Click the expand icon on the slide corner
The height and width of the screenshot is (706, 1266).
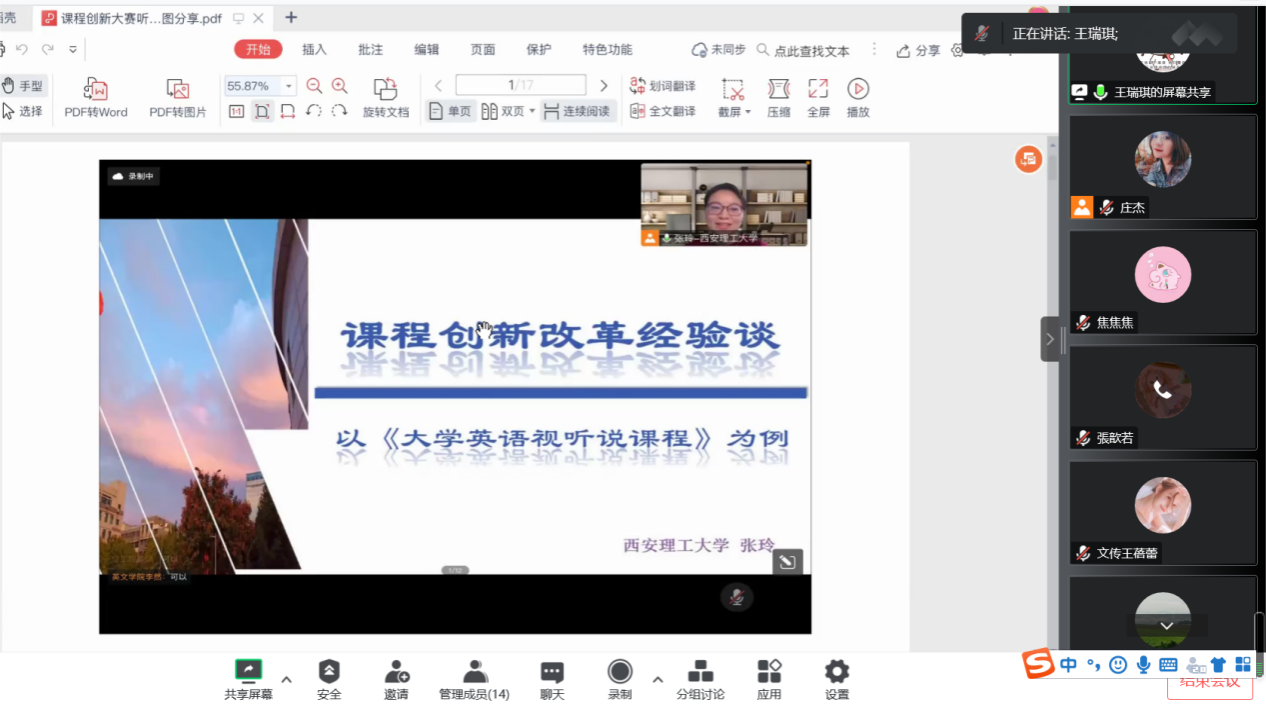[x=787, y=562]
